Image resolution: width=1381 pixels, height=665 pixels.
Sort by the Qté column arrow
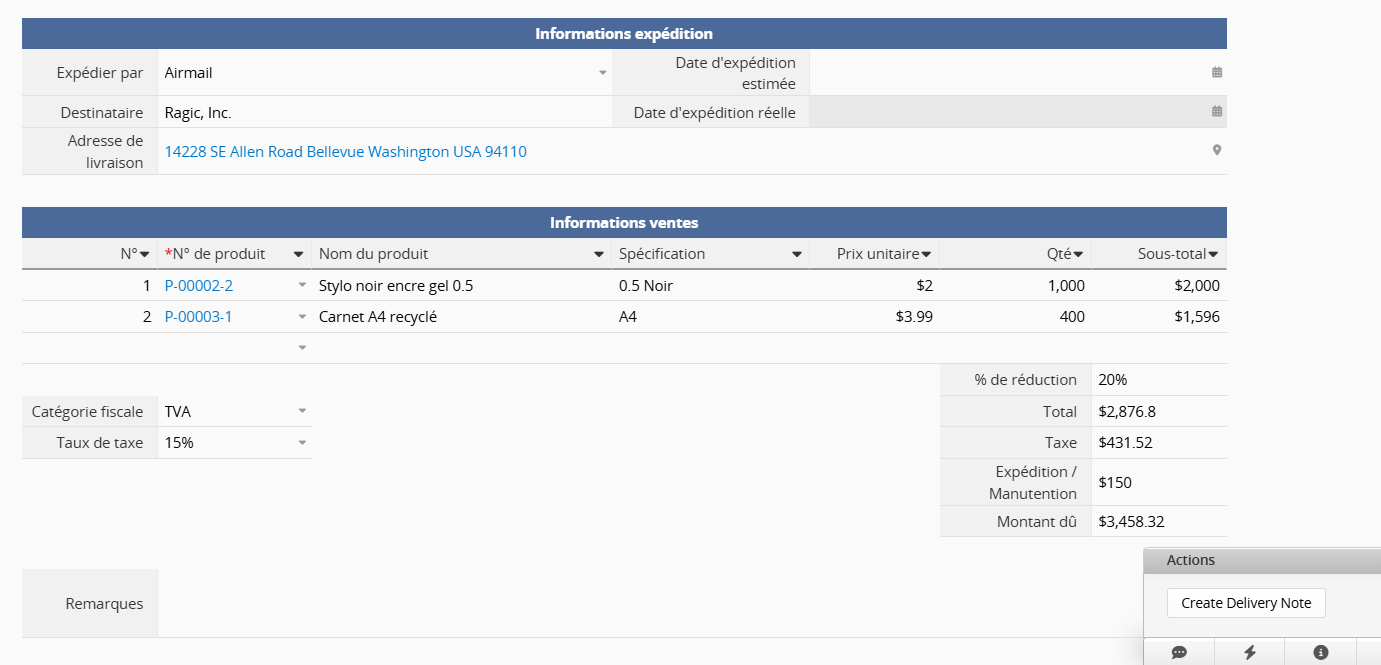coord(1078,254)
